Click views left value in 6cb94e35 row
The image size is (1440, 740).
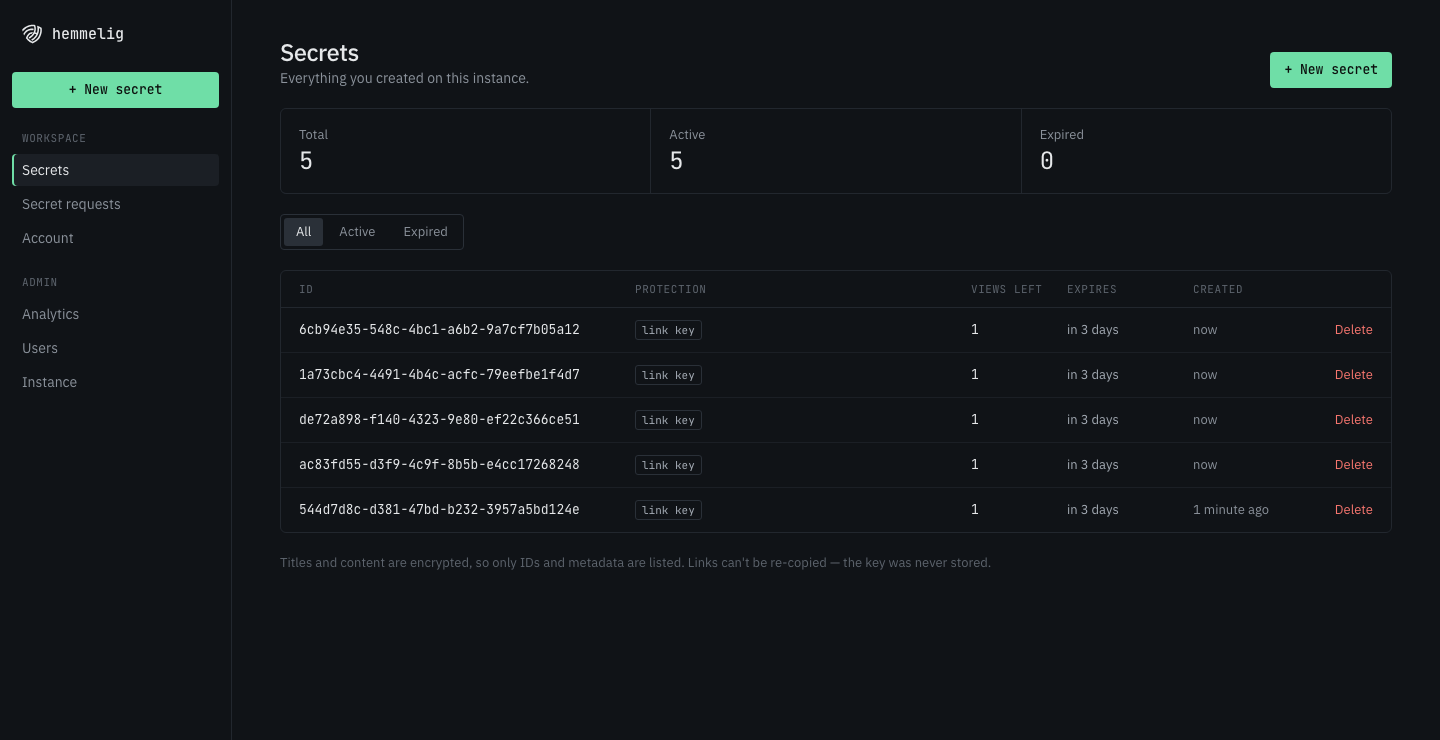click(x=975, y=330)
